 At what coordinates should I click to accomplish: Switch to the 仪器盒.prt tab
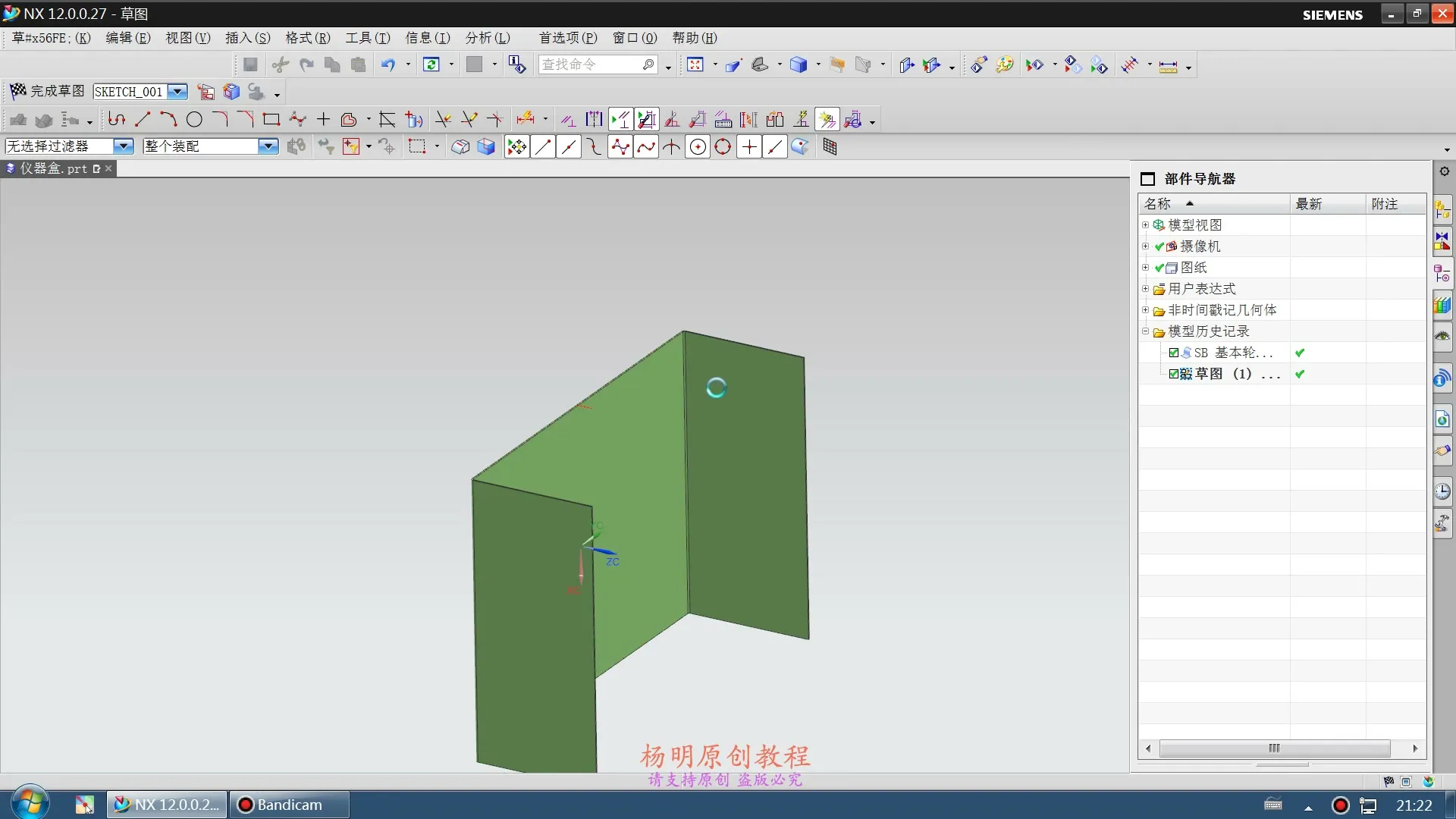point(53,168)
